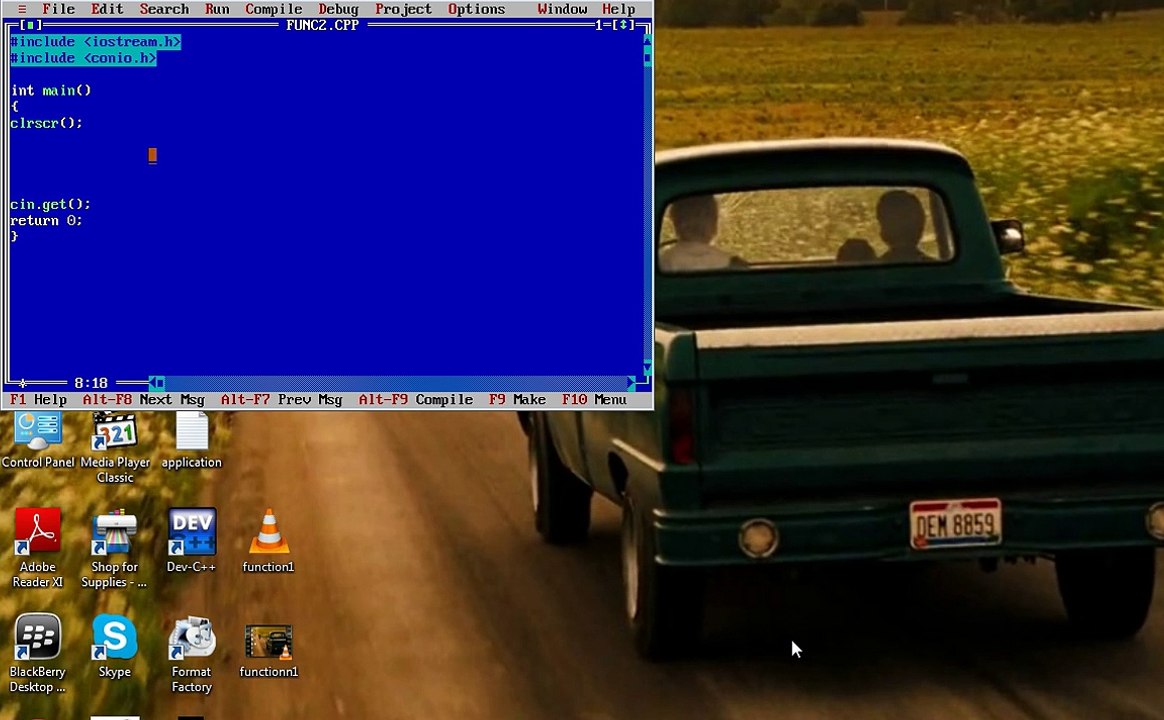Select the function1 VLC cone icon
Image resolution: width=1164 pixels, height=720 pixels.
pyautogui.click(x=269, y=540)
